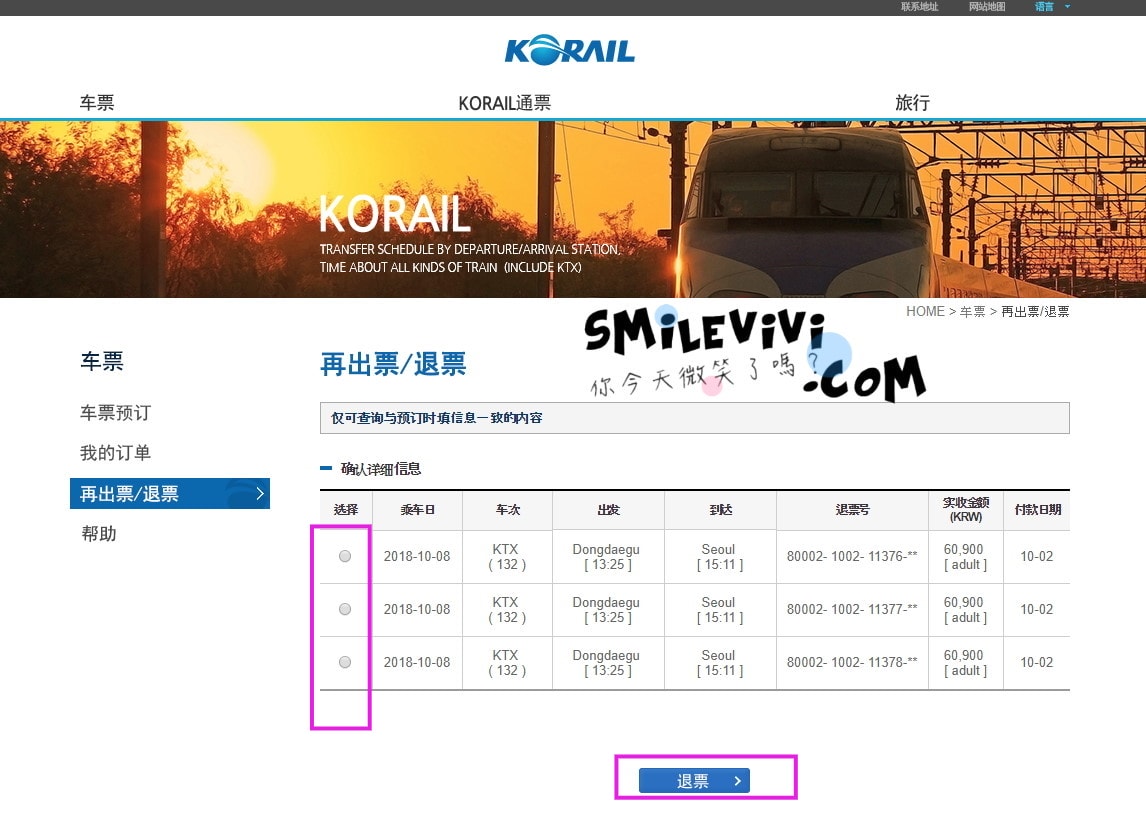Click the 付款日期 column header
1146x820 pixels.
click(x=1037, y=509)
